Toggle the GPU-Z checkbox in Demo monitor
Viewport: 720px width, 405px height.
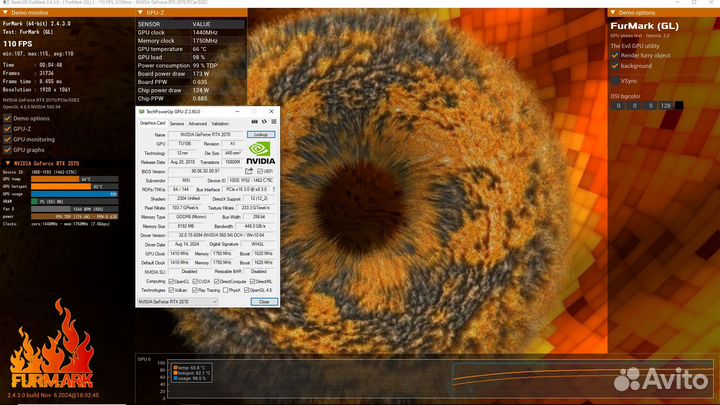tap(7, 129)
